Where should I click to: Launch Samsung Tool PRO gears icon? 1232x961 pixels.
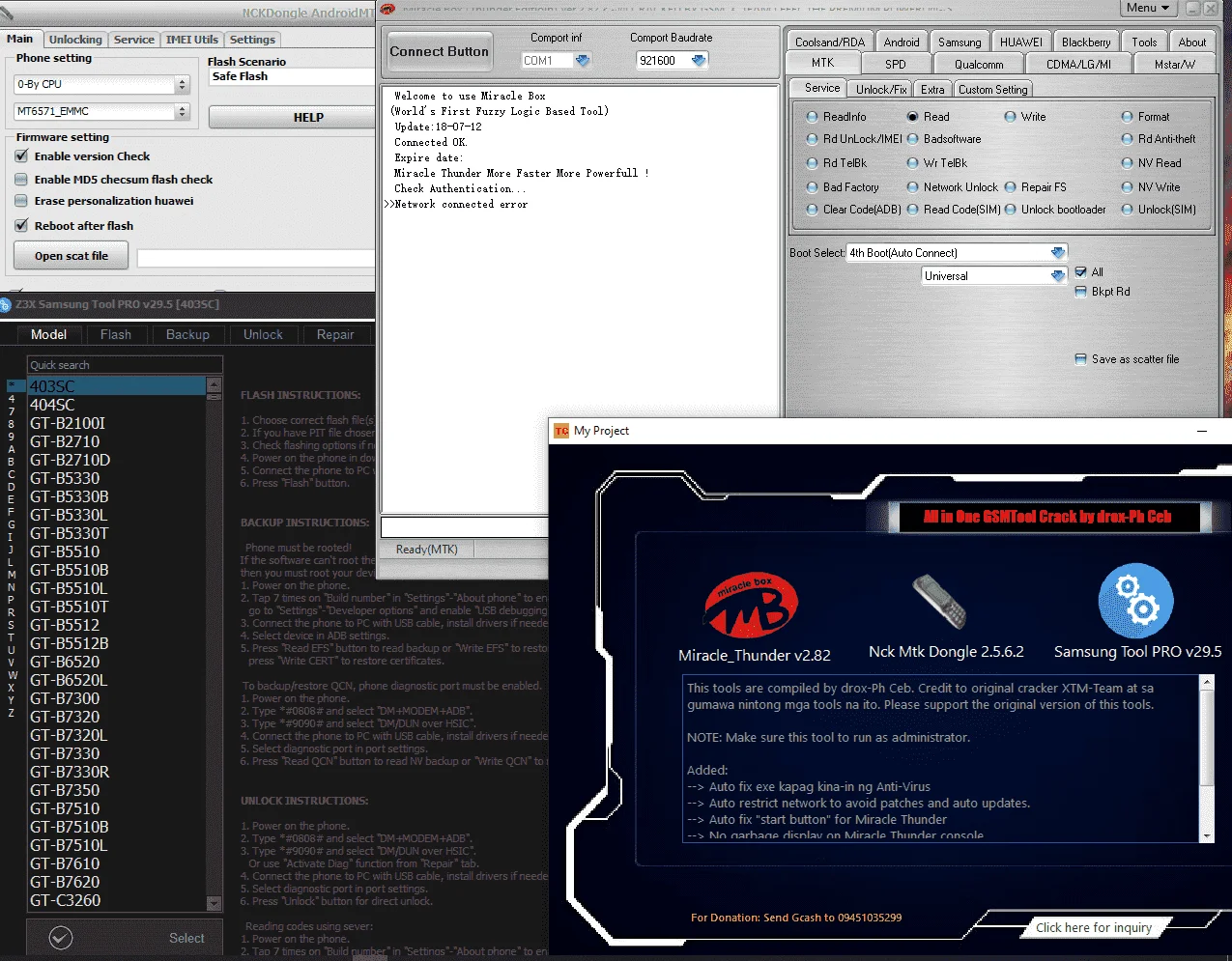click(1136, 601)
